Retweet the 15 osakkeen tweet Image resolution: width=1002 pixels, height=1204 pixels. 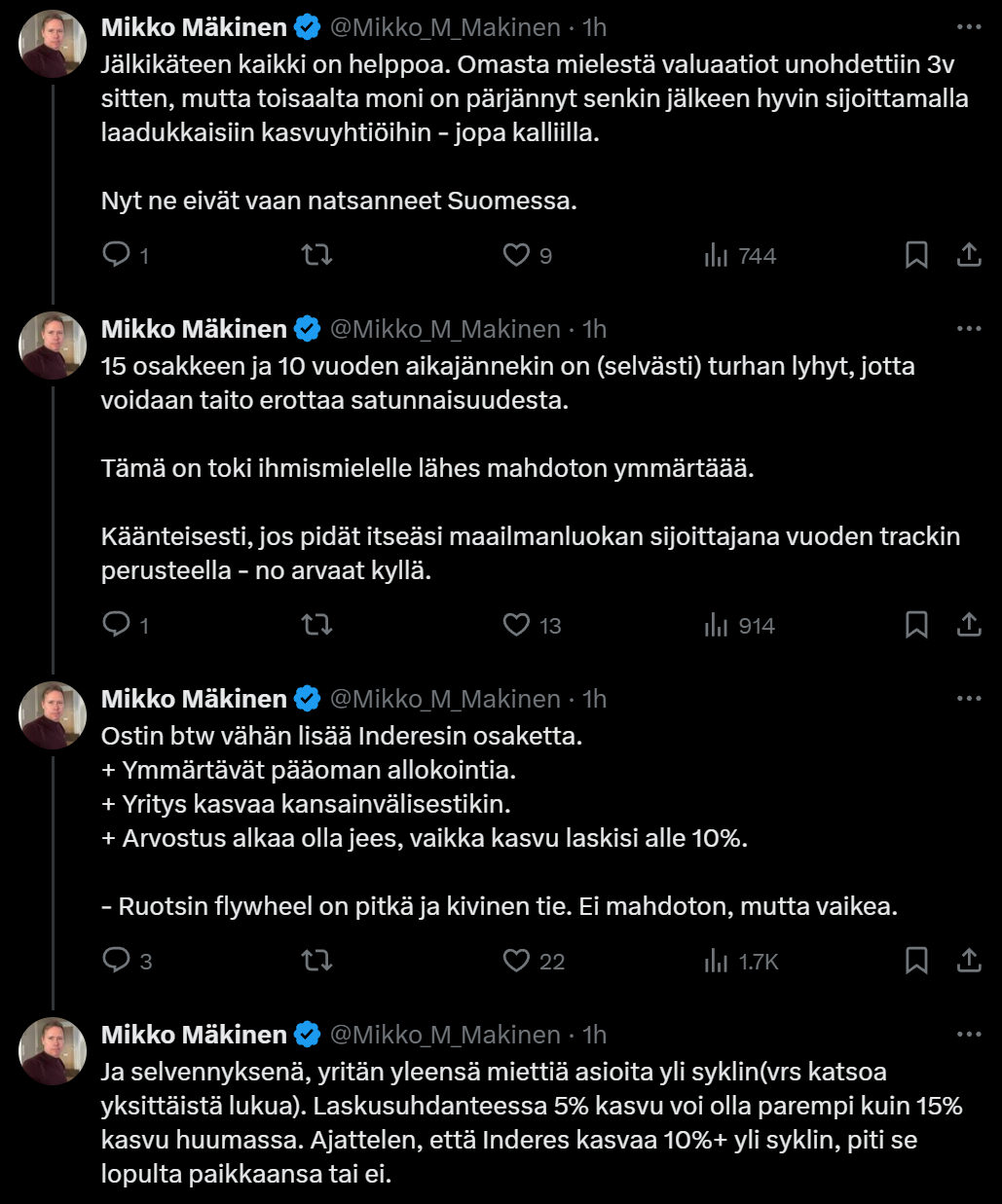point(316,625)
